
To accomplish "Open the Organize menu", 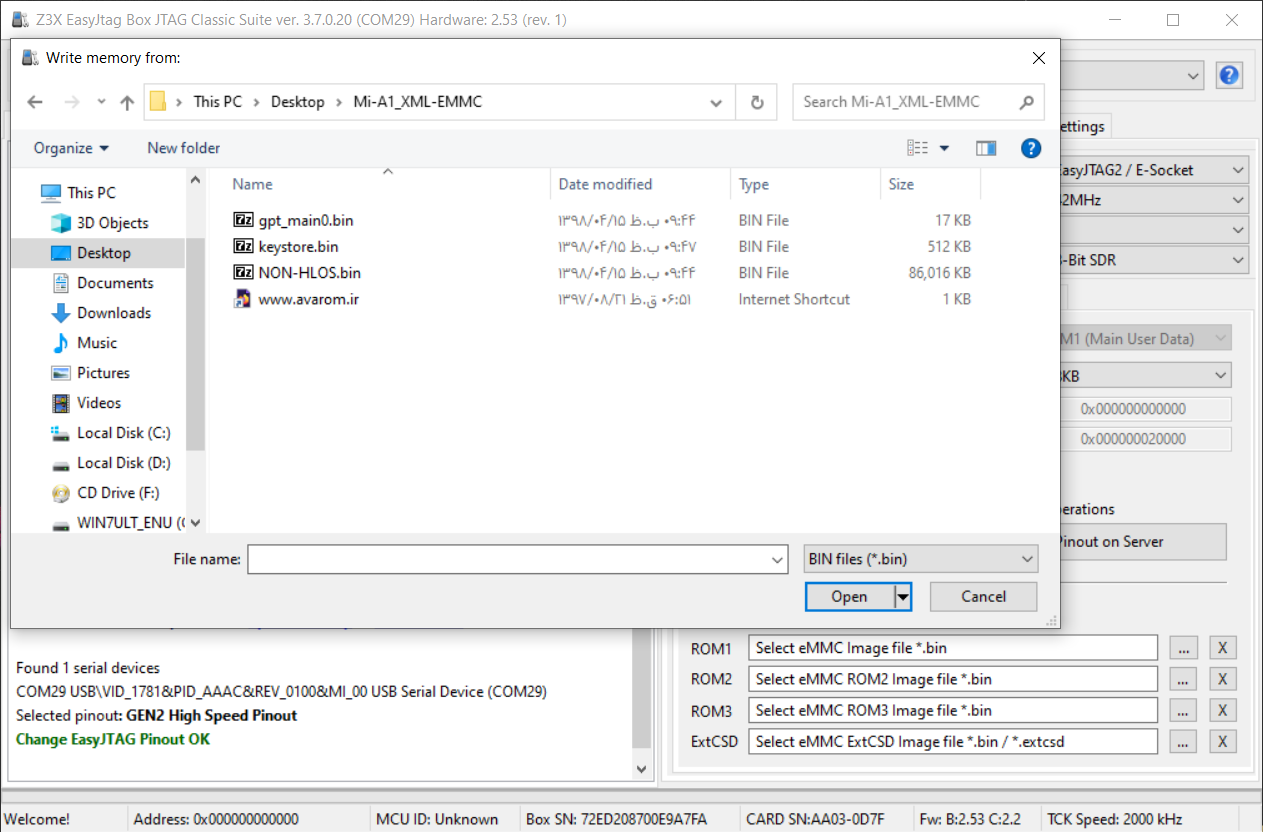I will tap(70, 148).
